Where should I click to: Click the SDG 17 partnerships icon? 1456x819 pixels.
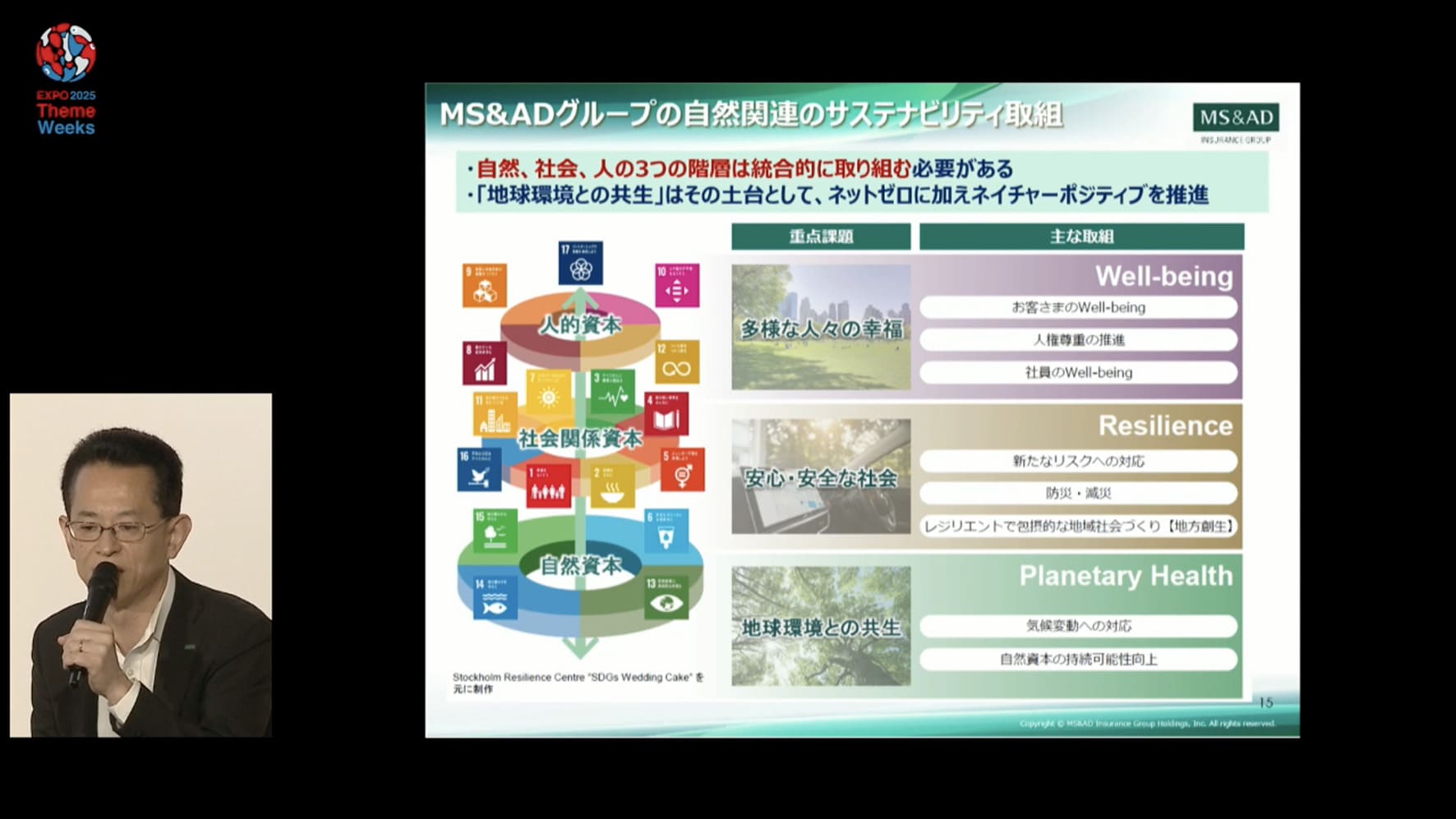tap(580, 263)
